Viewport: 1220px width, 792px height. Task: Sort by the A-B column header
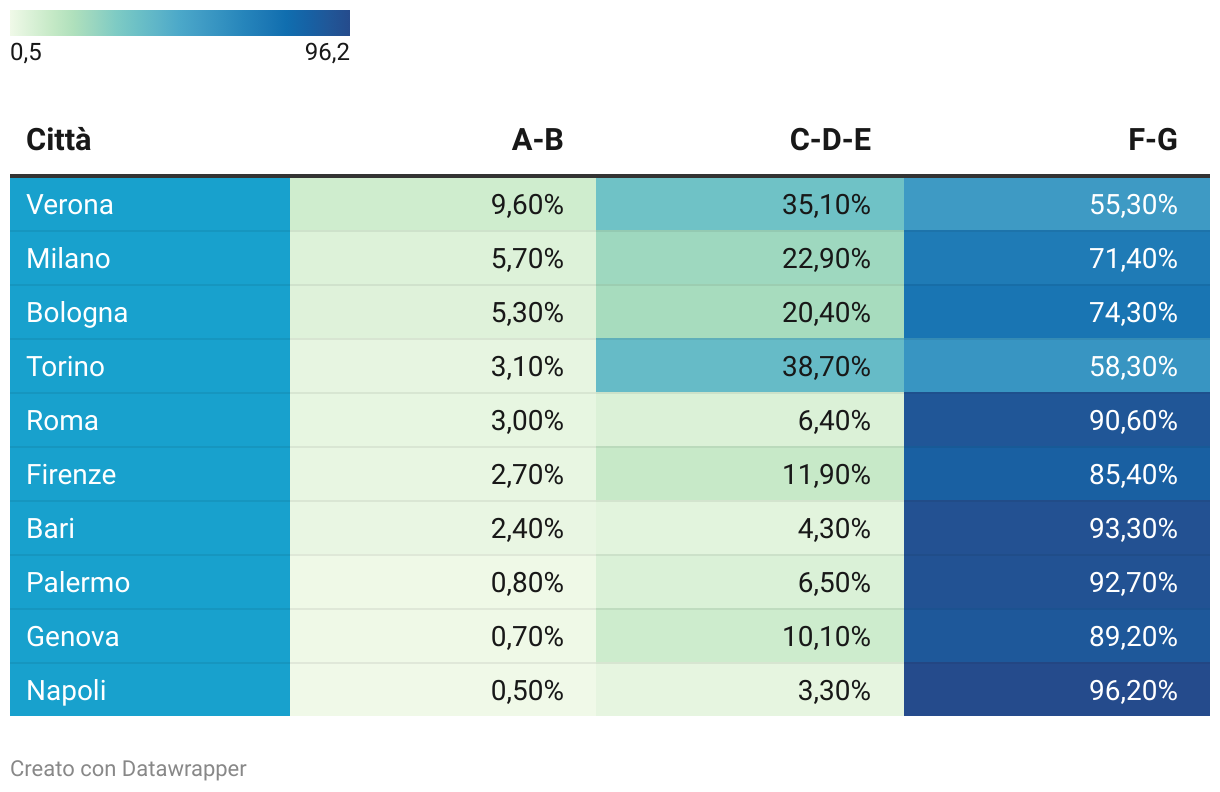[x=537, y=140]
